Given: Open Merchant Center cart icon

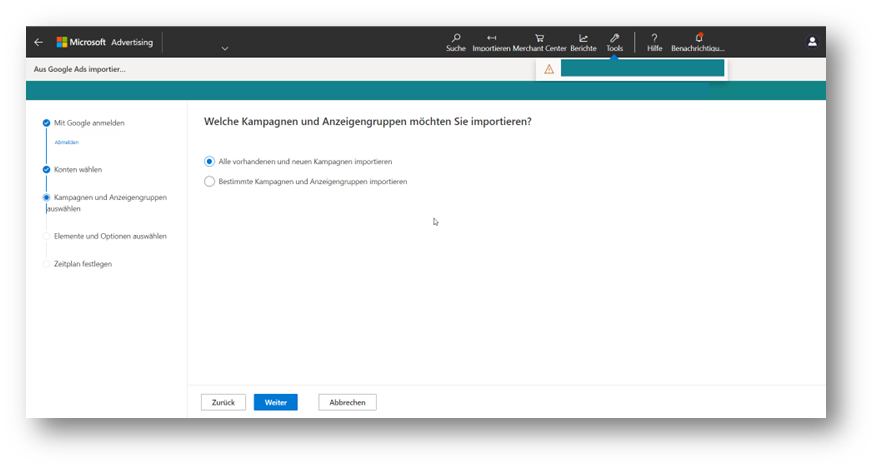Looking at the screenshot, I should point(540,39).
